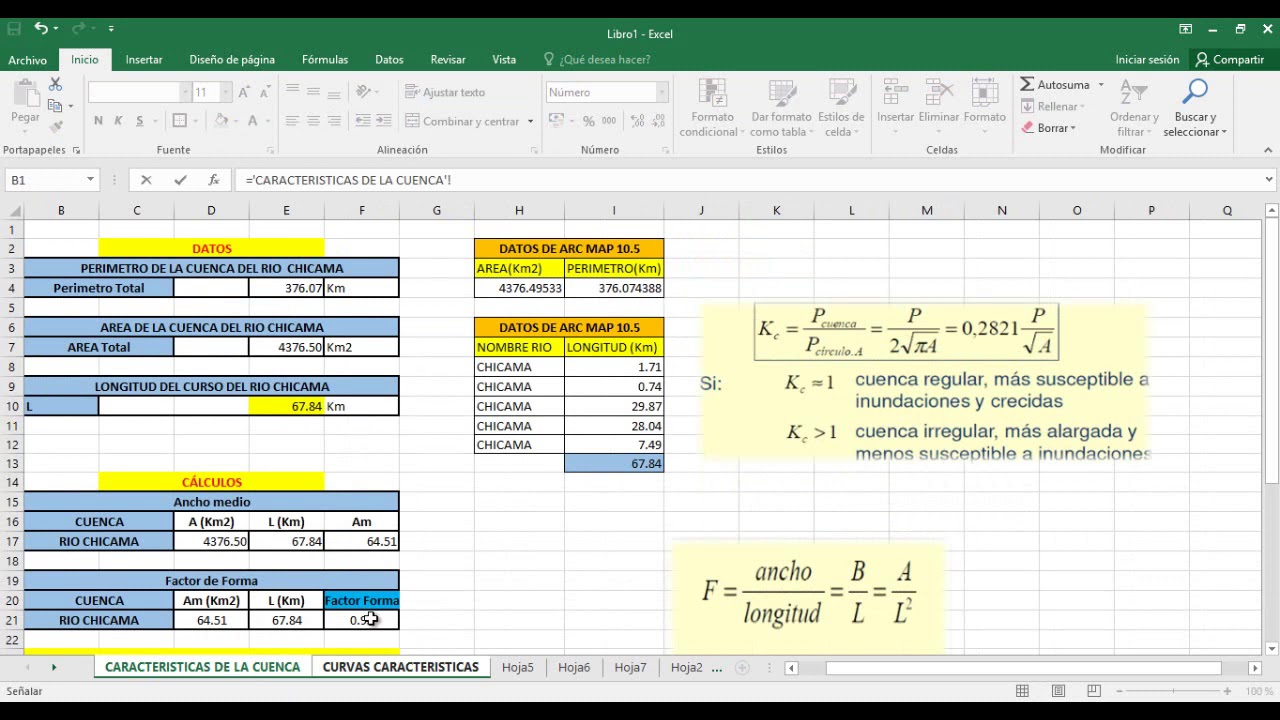Click the Formato cells icon

coord(985,92)
